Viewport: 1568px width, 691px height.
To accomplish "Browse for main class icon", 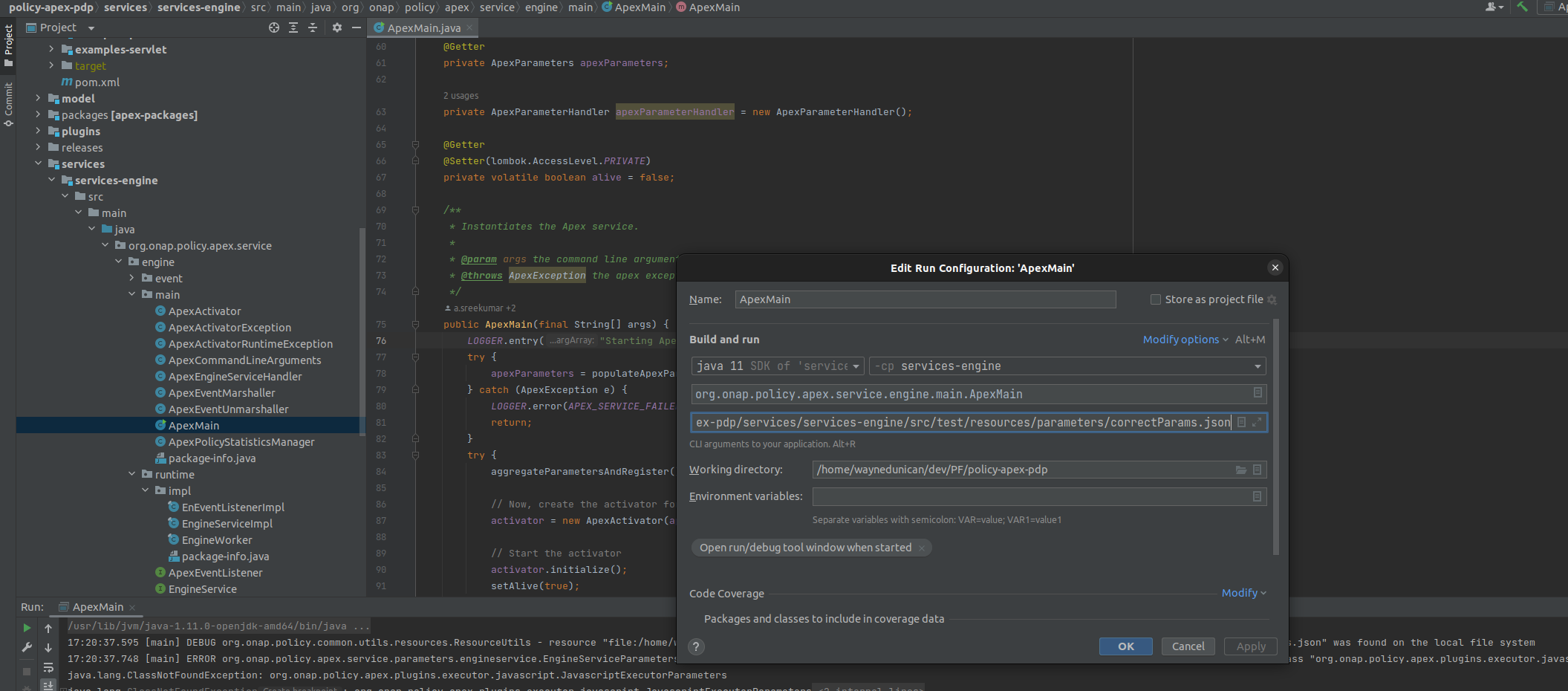I will pyautogui.click(x=1258, y=392).
